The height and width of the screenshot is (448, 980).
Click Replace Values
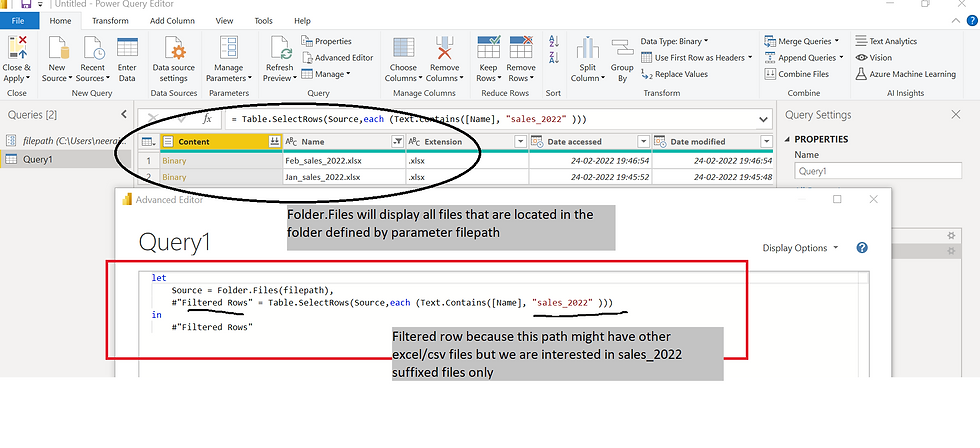(x=674, y=74)
